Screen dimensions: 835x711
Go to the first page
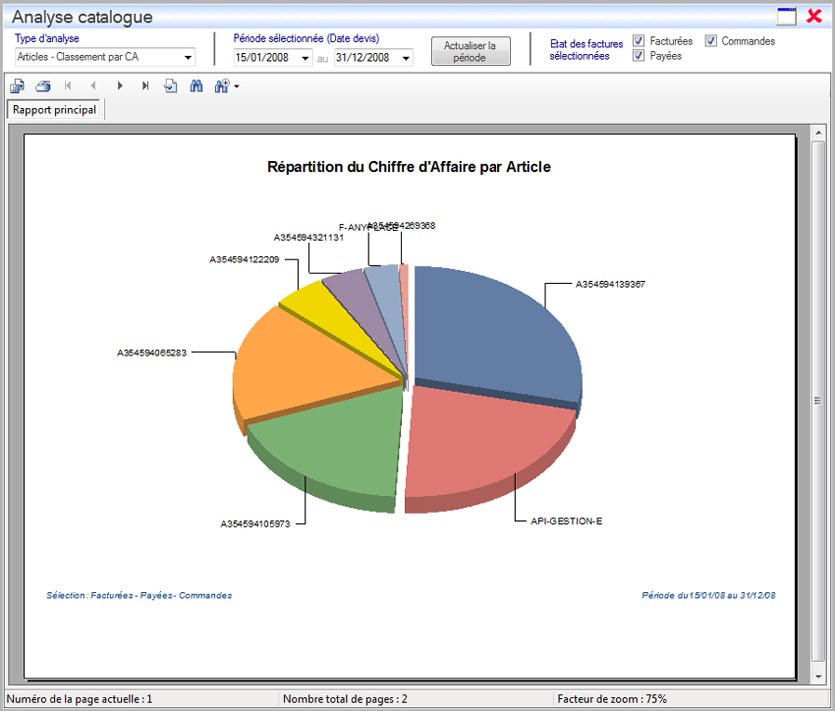pos(68,86)
